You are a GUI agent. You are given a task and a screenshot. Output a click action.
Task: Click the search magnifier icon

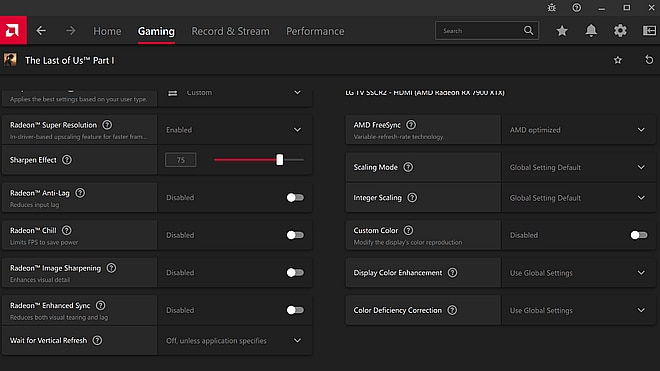point(528,30)
